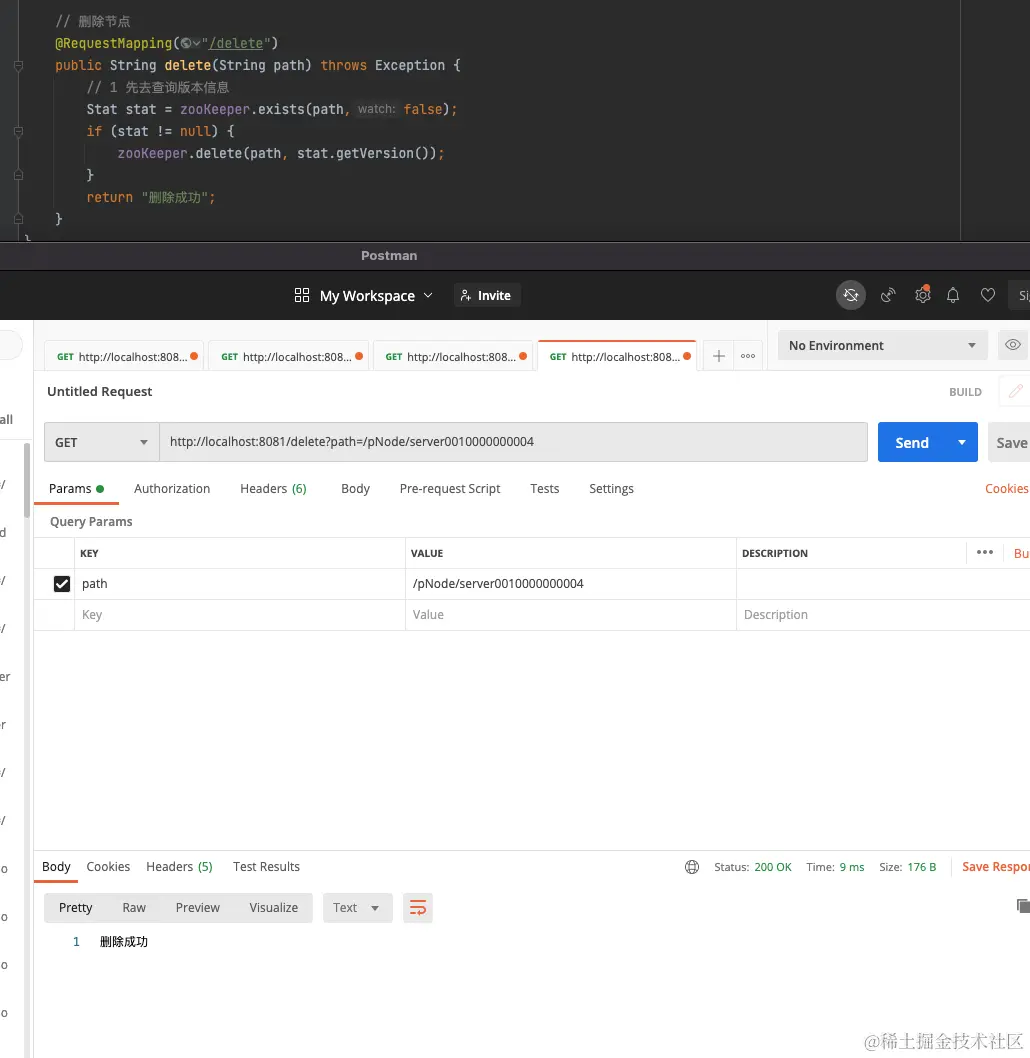Switch to Preview response view
This screenshot has width=1030, height=1058.
pos(198,908)
